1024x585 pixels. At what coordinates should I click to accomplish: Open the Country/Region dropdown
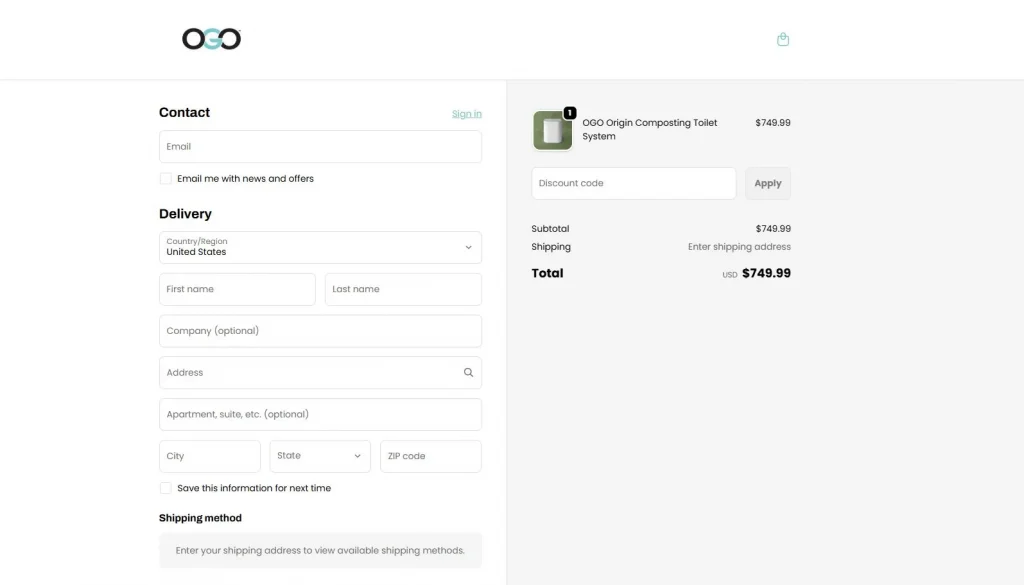pyautogui.click(x=320, y=247)
